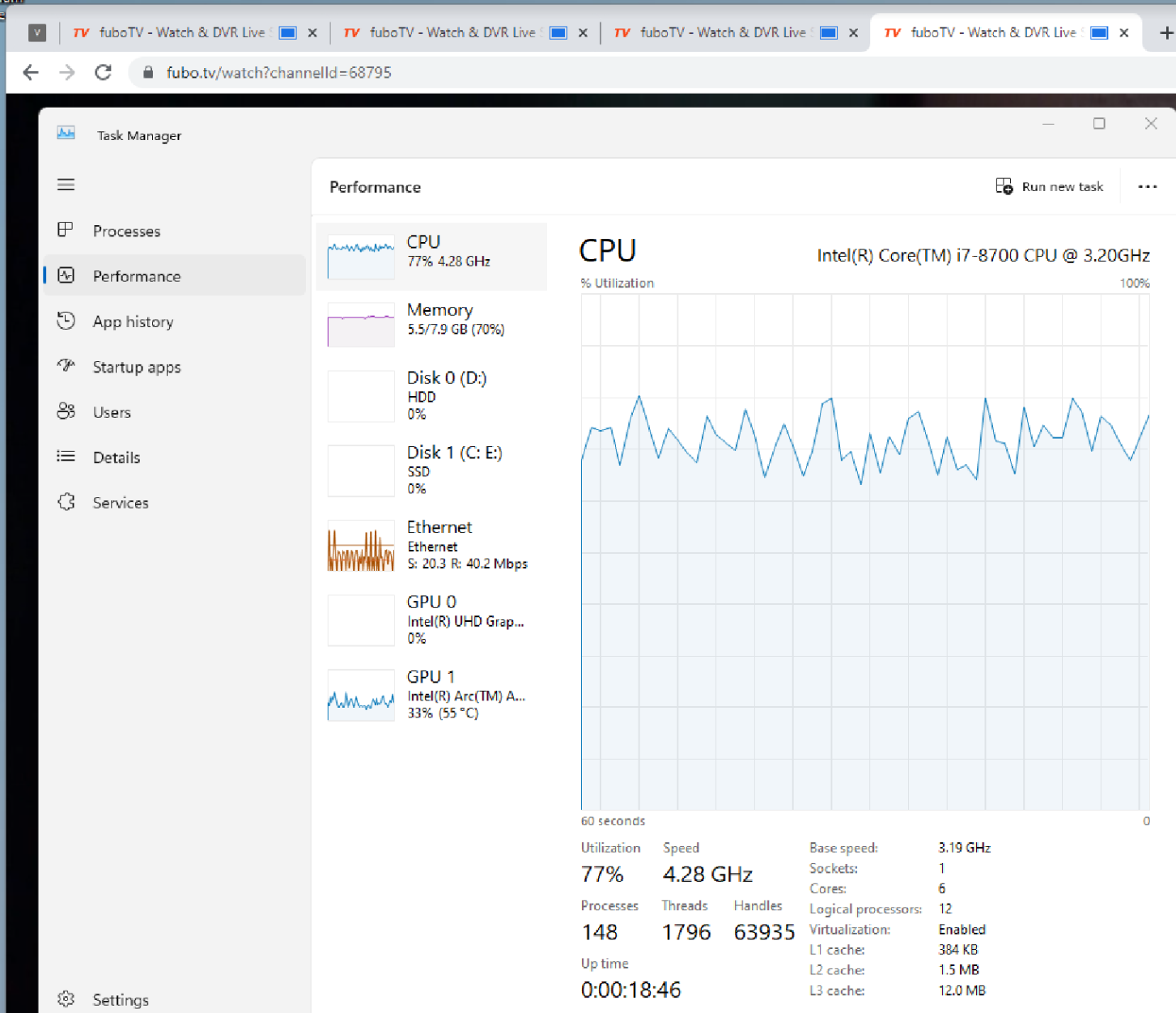1176x1013 pixels.
Task: Expand the three-dot more options menu
Action: (x=1147, y=187)
